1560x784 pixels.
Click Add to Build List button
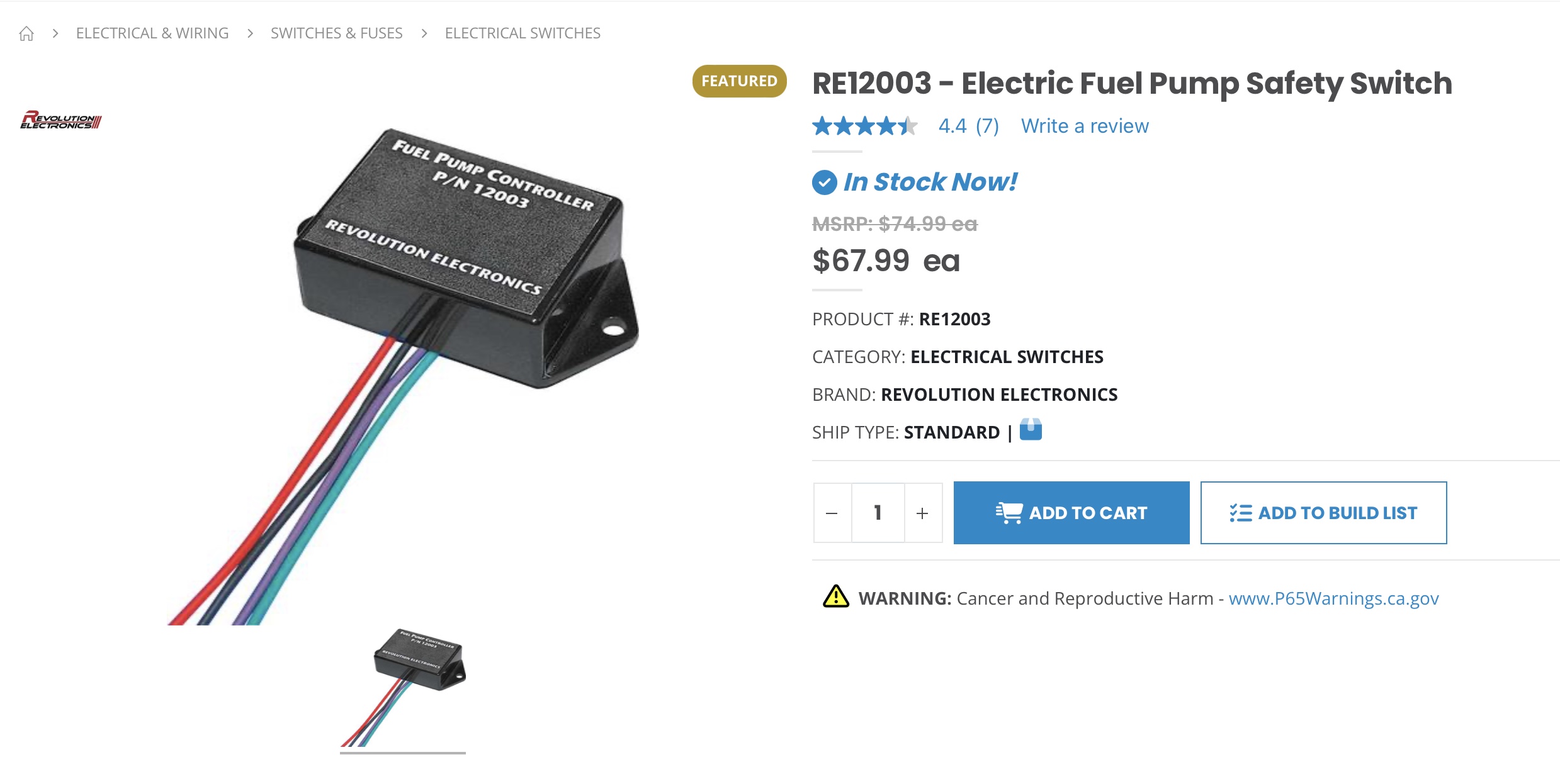[1323, 513]
